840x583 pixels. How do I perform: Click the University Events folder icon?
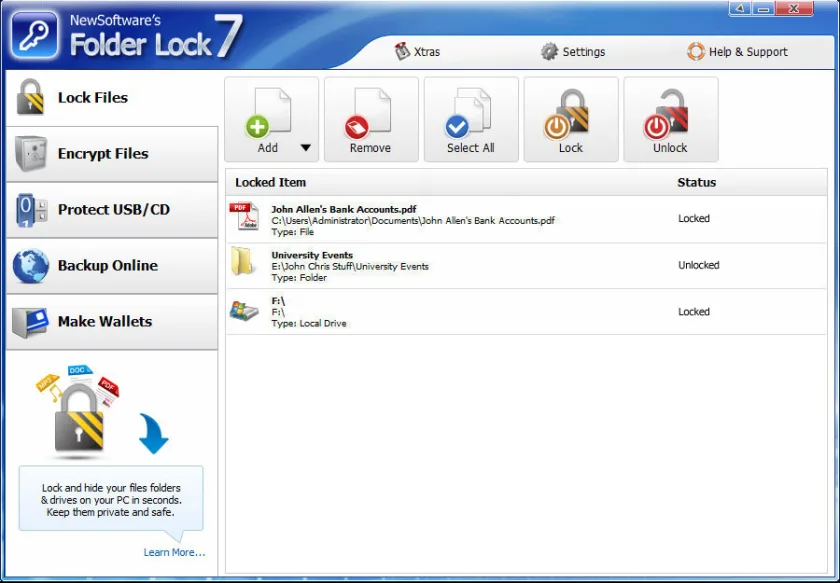tap(242, 261)
